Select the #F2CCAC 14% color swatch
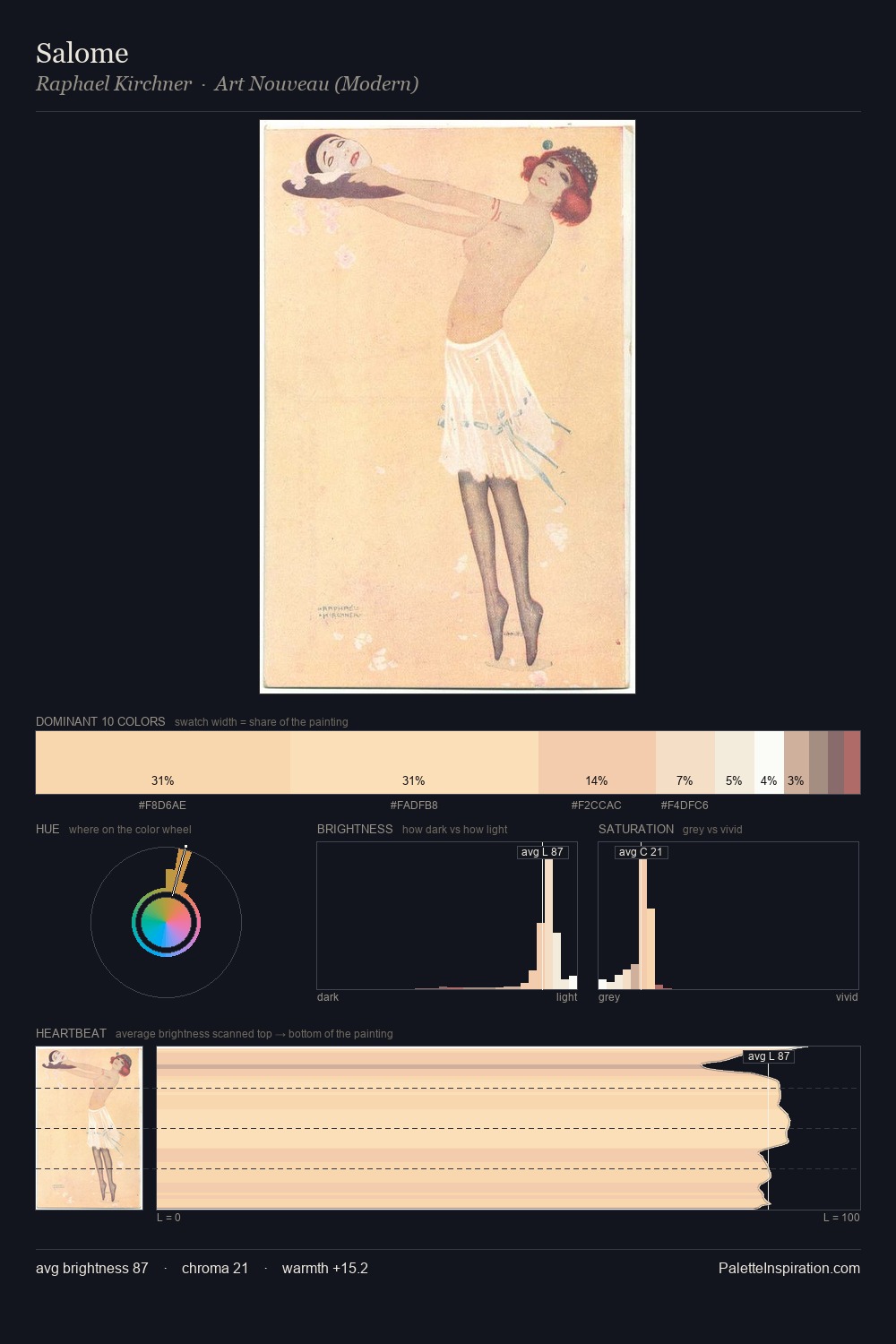Viewport: 896px width, 1344px height. click(x=597, y=762)
